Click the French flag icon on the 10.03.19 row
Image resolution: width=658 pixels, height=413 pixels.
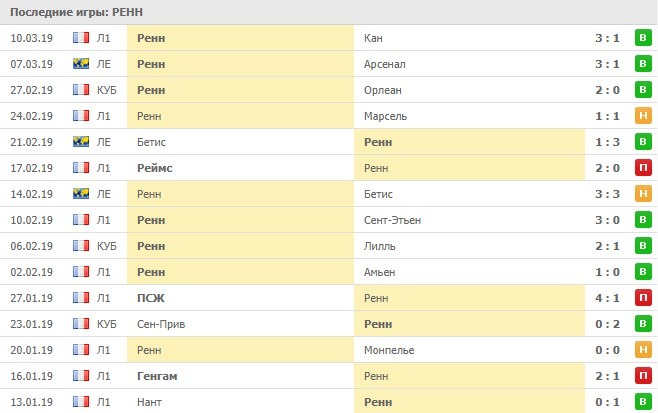pos(81,38)
